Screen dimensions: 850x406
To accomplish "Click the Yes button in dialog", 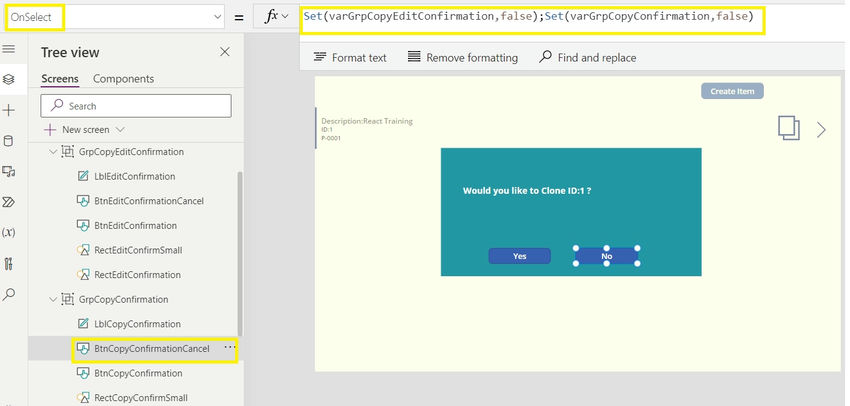I will pos(519,256).
